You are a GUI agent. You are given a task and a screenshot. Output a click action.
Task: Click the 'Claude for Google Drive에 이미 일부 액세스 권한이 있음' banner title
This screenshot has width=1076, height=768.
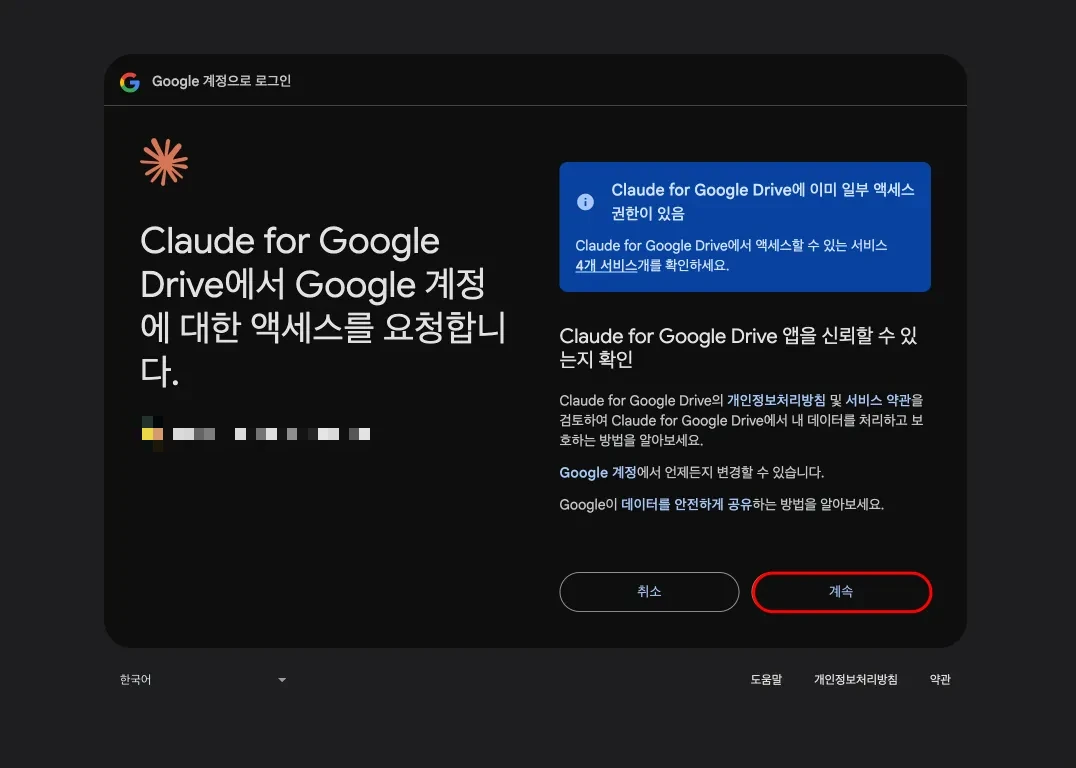point(762,201)
